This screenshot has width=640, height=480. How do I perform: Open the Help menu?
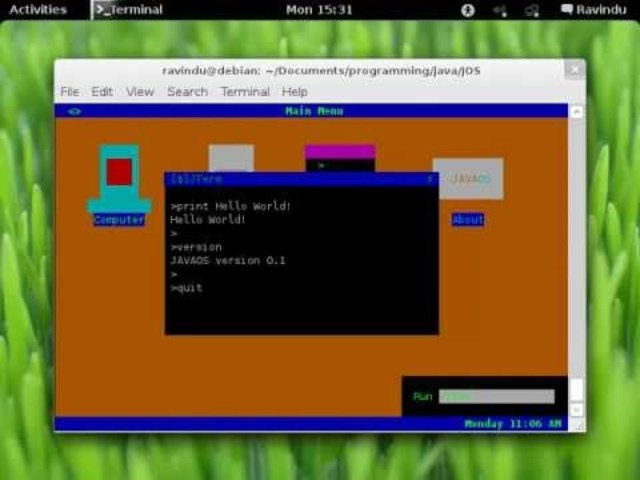pyautogui.click(x=294, y=91)
